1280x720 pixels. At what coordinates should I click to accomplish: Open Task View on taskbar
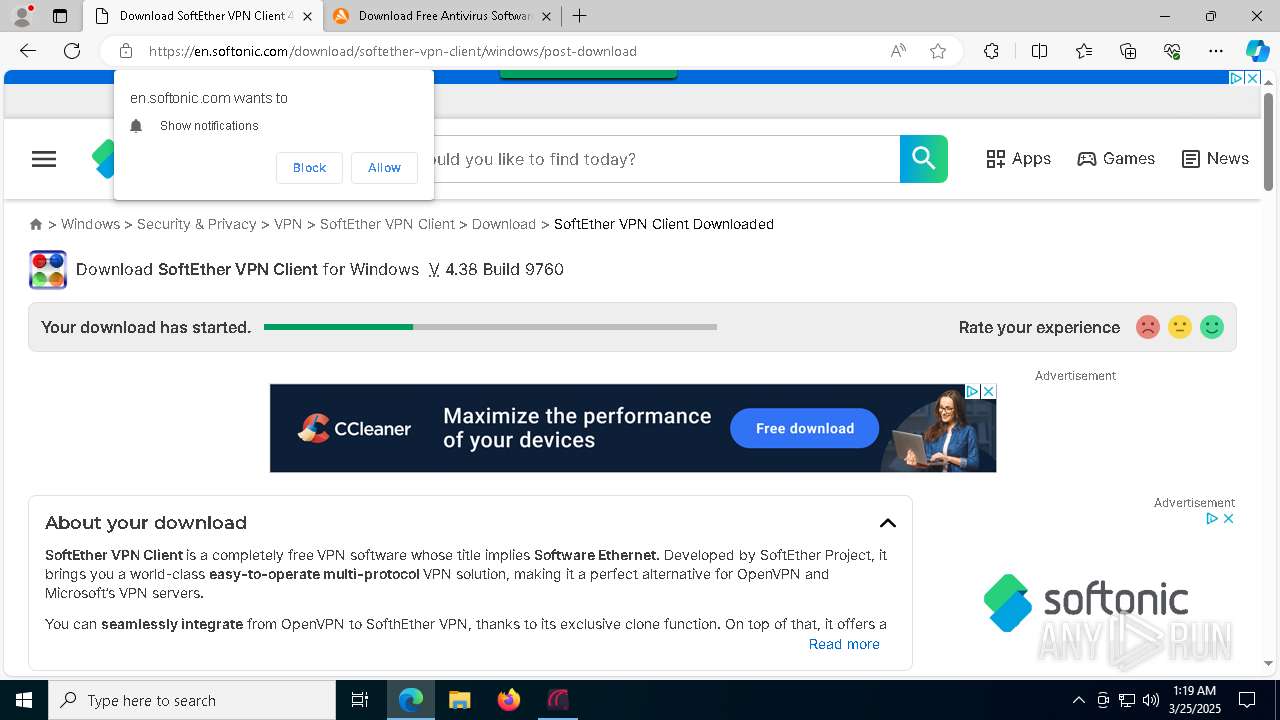[360, 700]
